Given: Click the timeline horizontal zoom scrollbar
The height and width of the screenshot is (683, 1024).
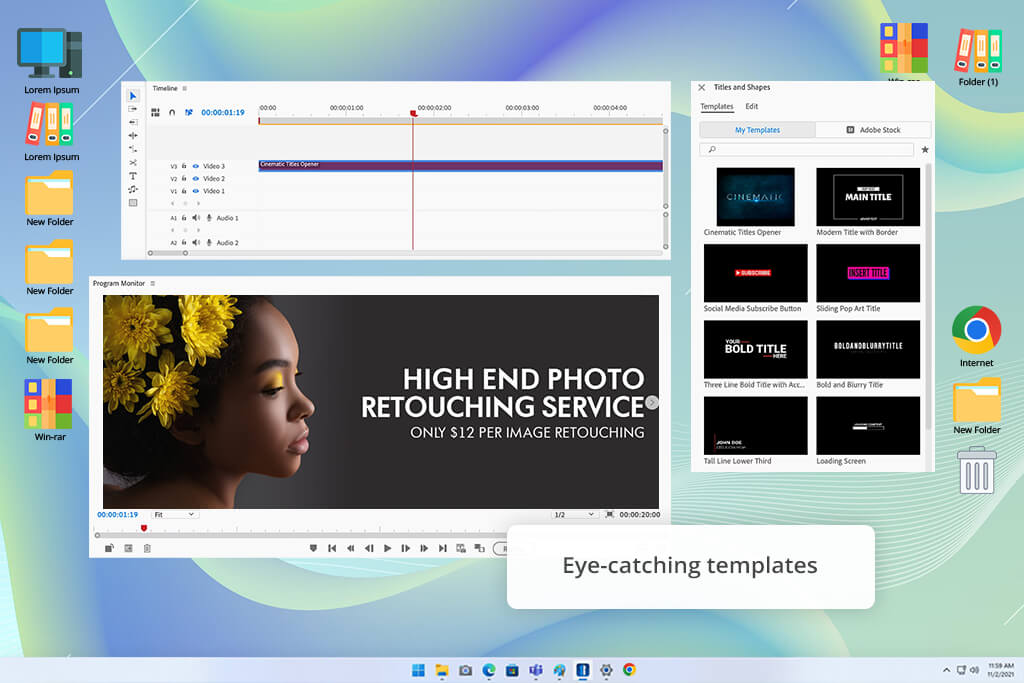Looking at the screenshot, I should point(168,253).
